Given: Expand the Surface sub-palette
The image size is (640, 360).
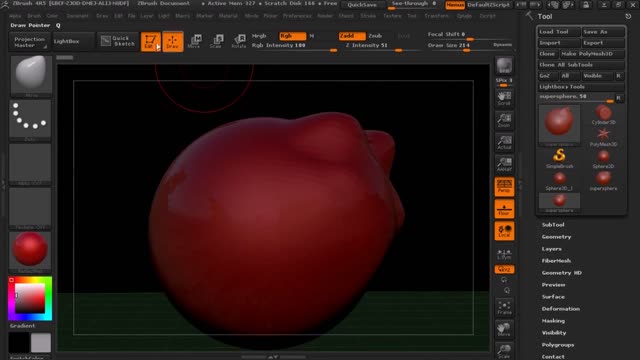Looking at the screenshot, I should pyautogui.click(x=553, y=297).
